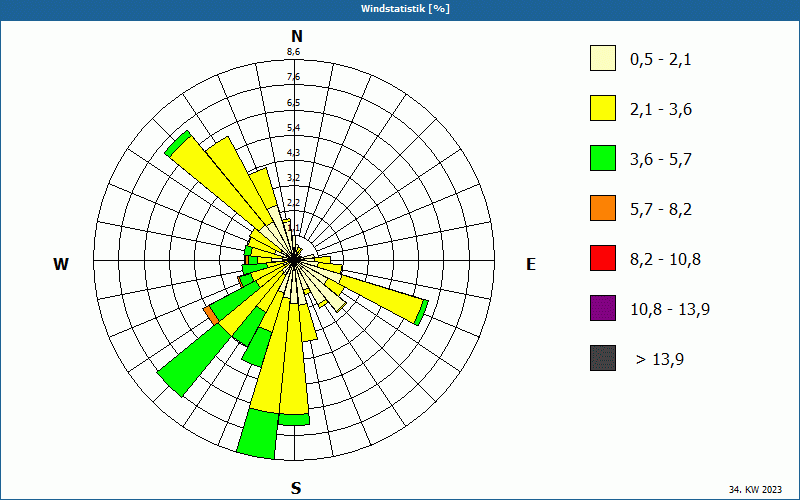Screen dimensions: 800x500
Task: Click the legend label '3,6 - 5,7'
Action: (x=661, y=160)
